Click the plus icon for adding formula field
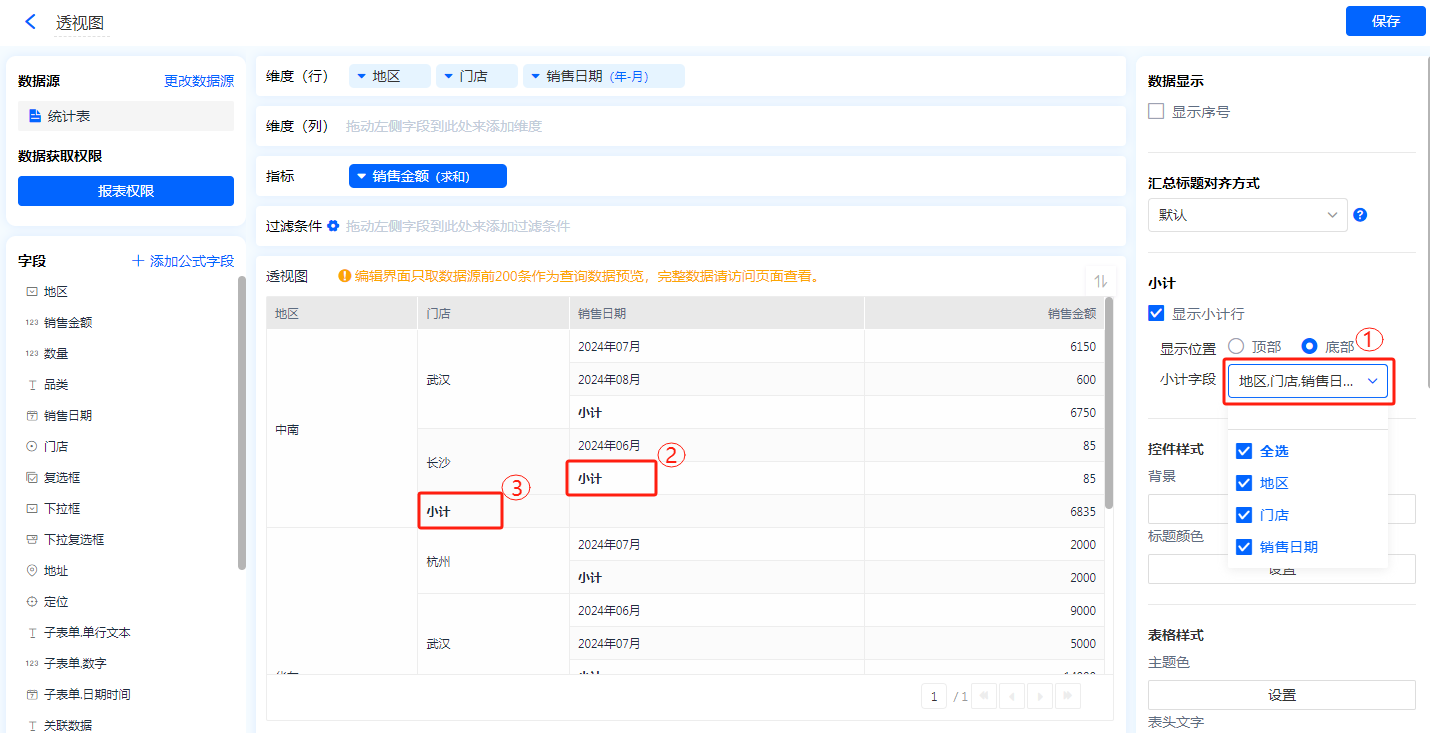The image size is (1430, 733). pyautogui.click(x=138, y=261)
